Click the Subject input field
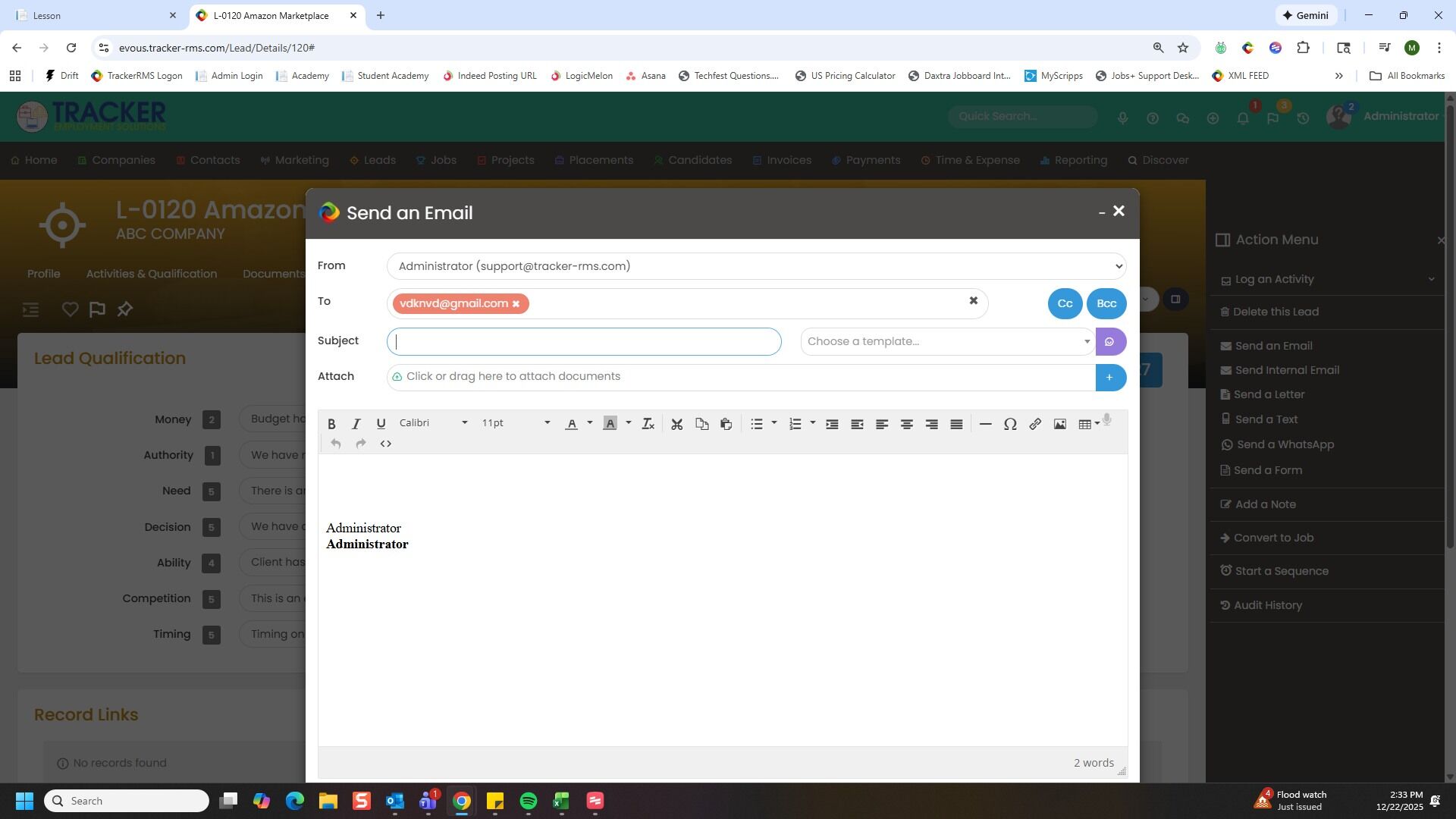 point(584,342)
